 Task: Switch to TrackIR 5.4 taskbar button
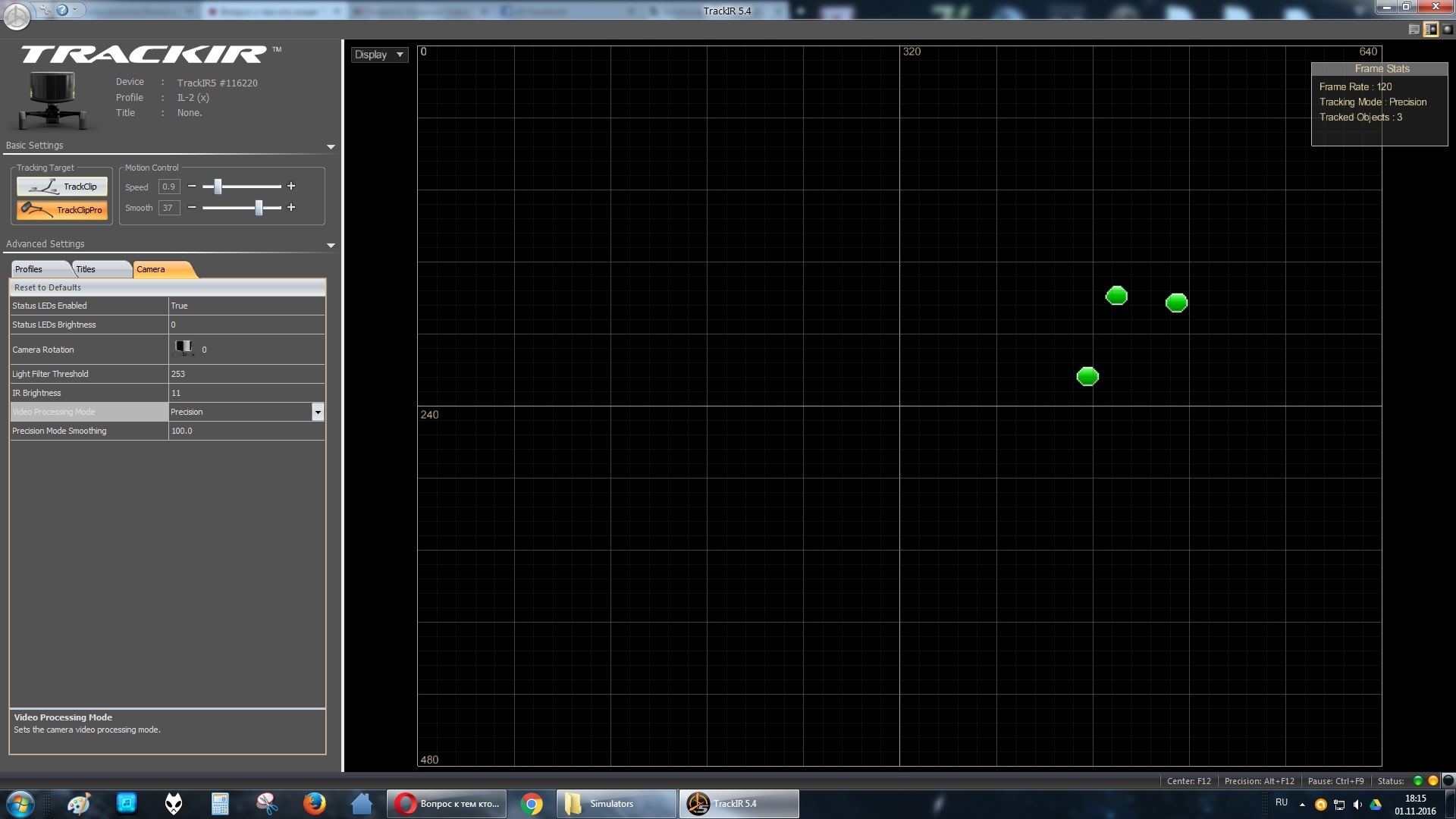(739, 804)
